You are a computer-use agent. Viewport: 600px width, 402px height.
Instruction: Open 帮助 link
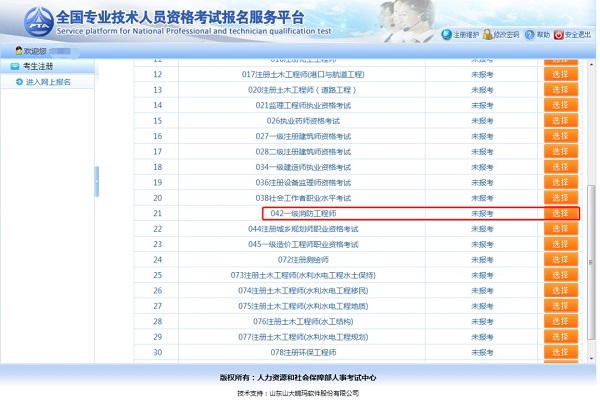pos(543,35)
